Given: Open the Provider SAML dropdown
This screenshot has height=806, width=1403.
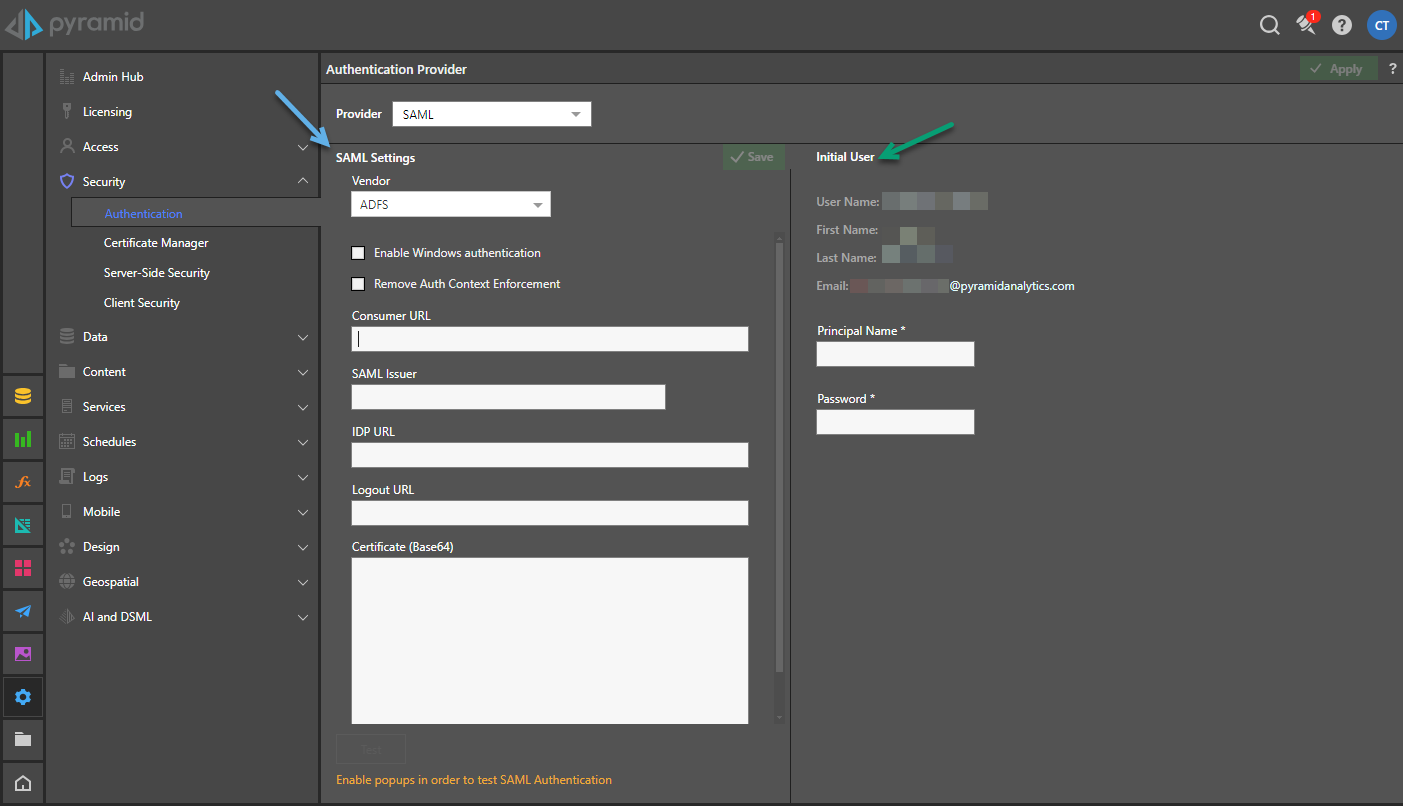Looking at the screenshot, I should click(x=491, y=115).
